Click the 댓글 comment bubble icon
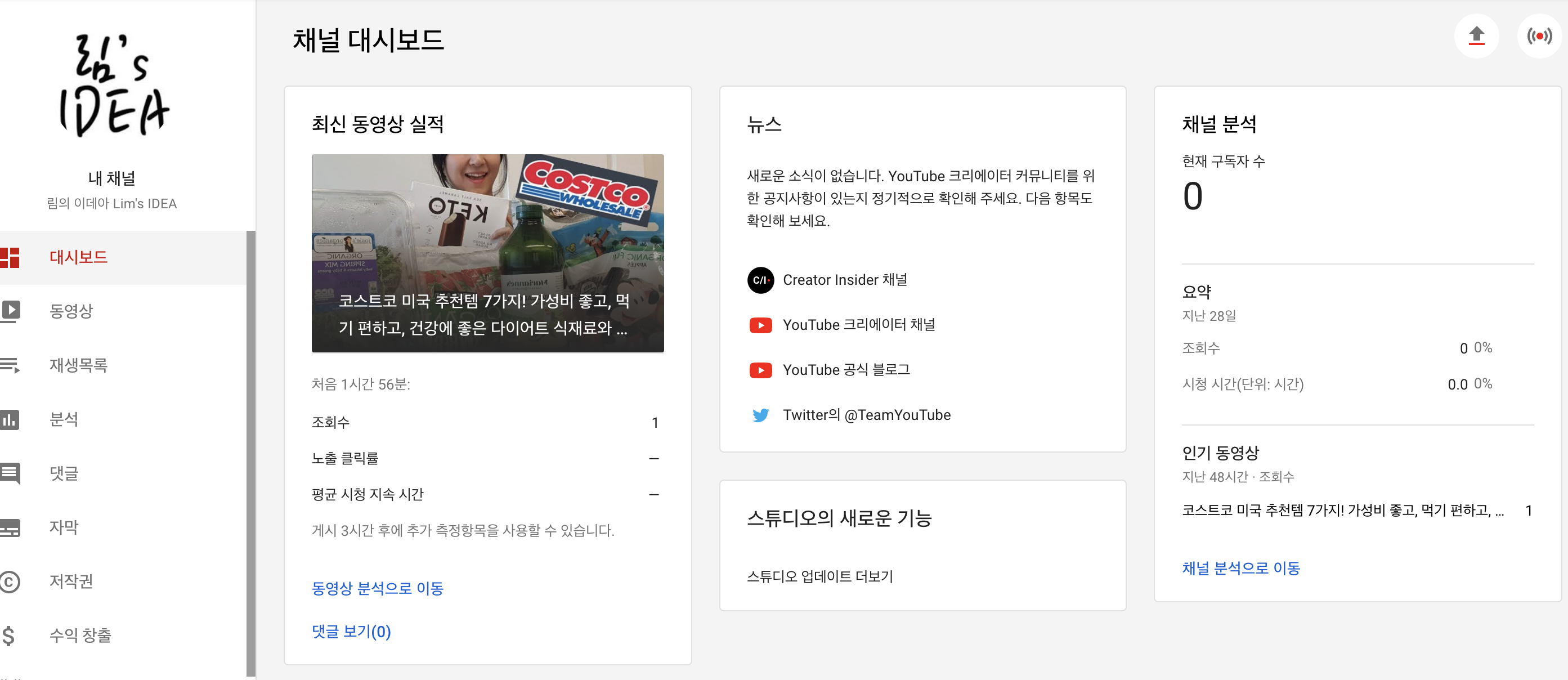The width and height of the screenshot is (1568, 680). pos(10,473)
